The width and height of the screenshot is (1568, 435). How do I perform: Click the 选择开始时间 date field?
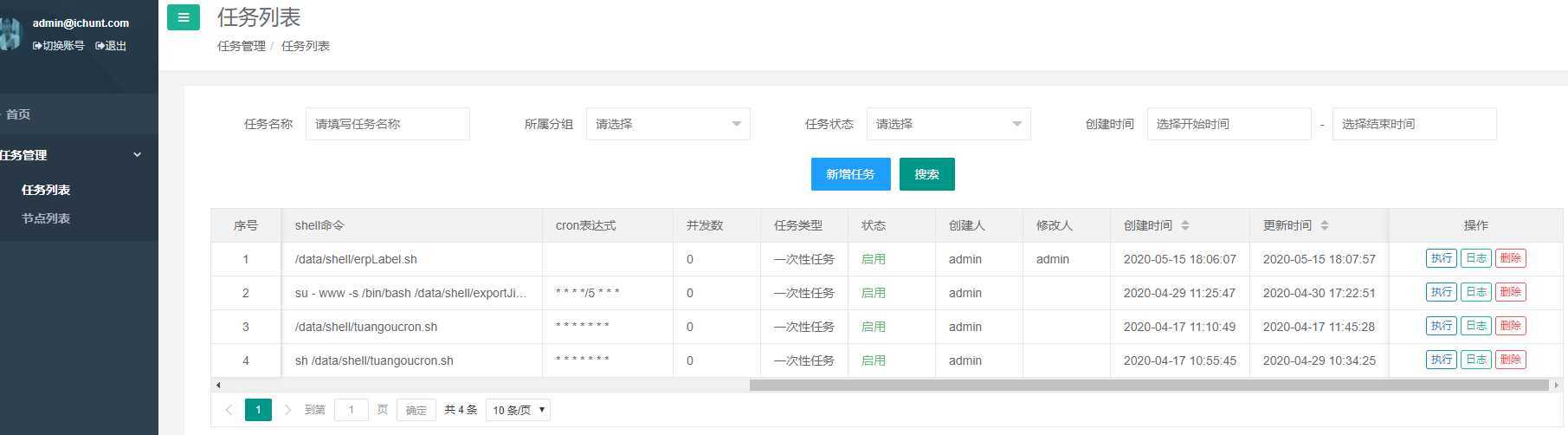point(1229,124)
